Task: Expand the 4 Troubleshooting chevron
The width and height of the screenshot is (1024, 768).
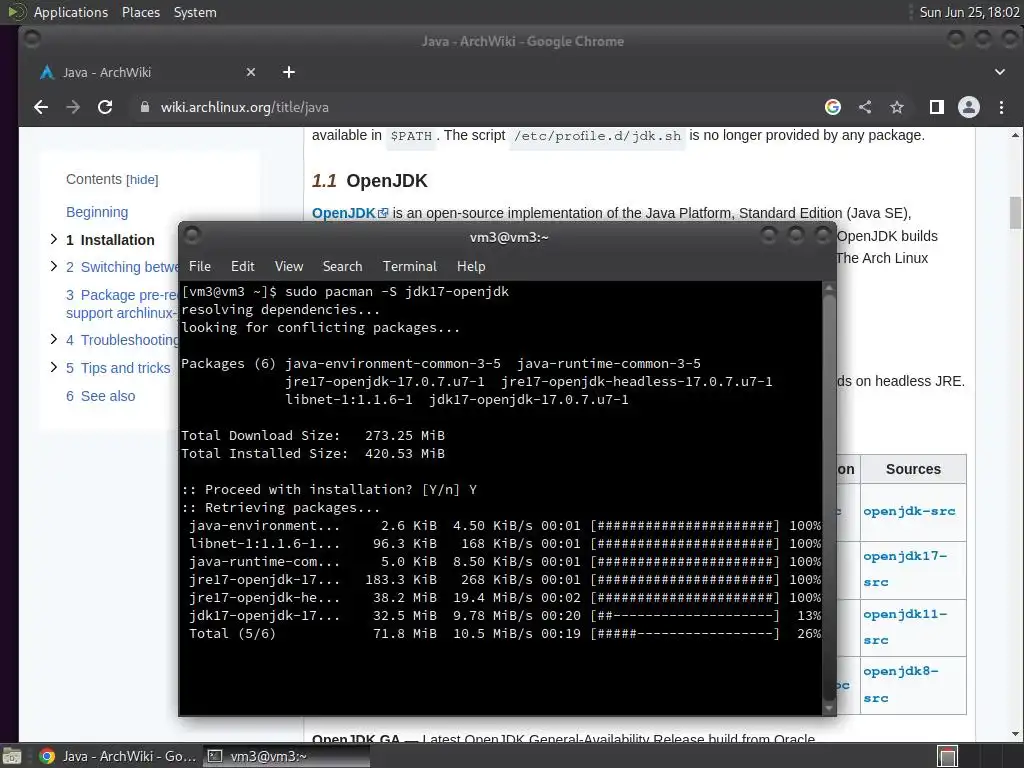Action: 54,339
